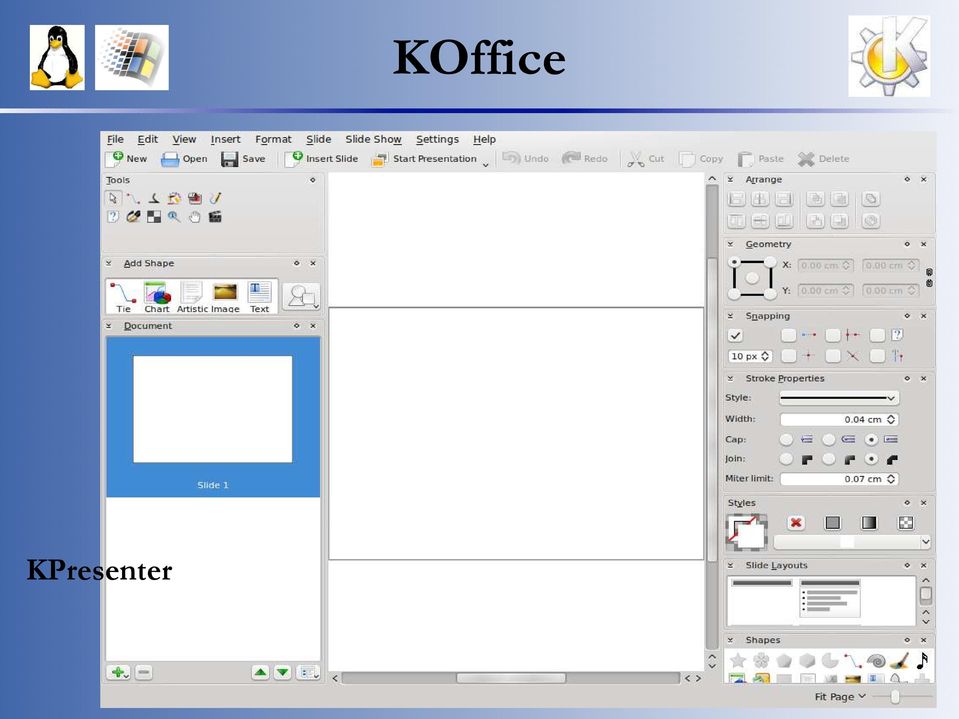Open the Add Shape quick shapes dropdown
The height and width of the screenshot is (719, 959).
pyautogui.click(x=301, y=297)
